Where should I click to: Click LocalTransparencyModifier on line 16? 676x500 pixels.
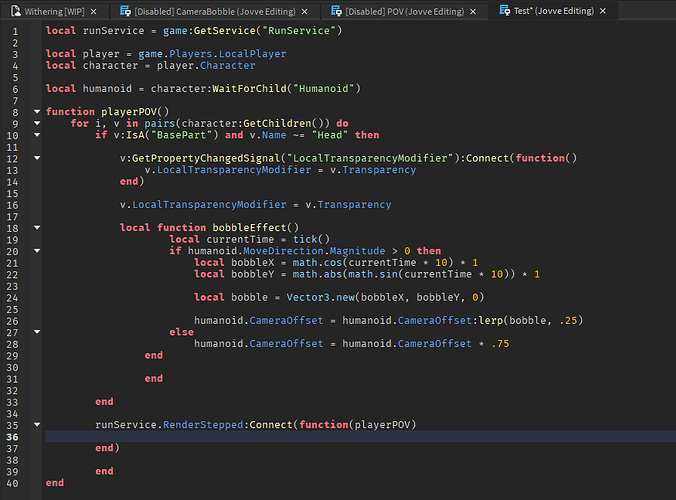(209, 205)
